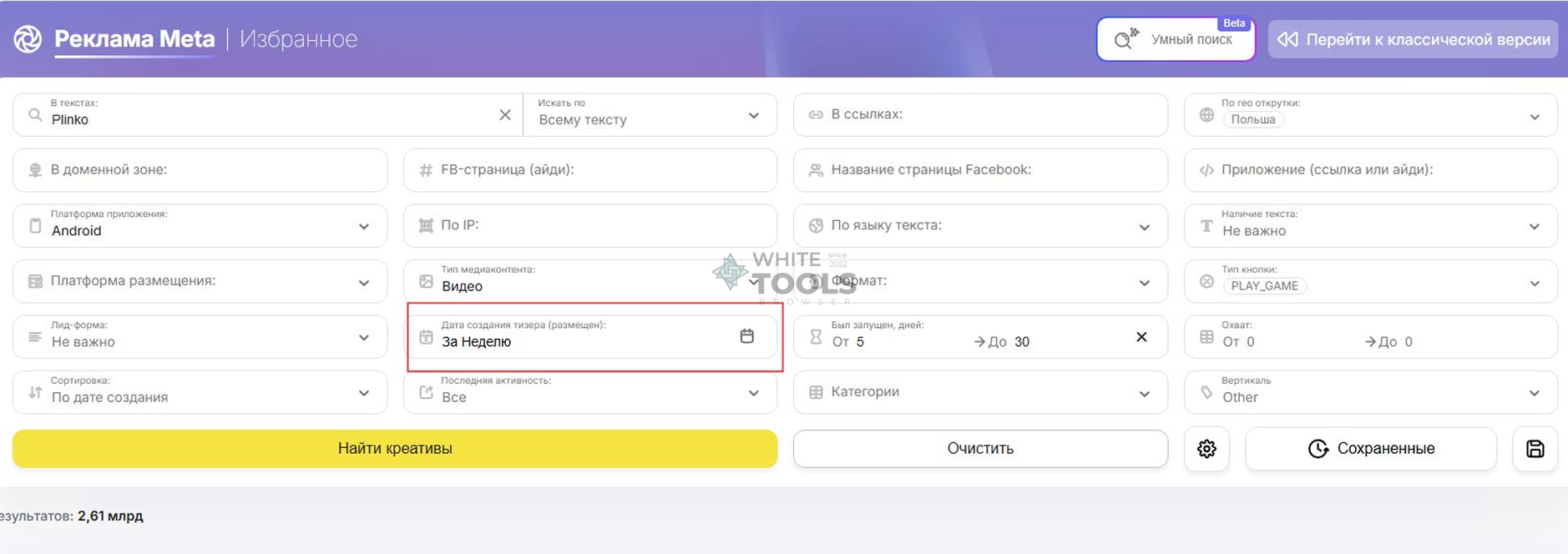Clear the Plinko text with X icon
The width and height of the screenshot is (1568, 554).
[505, 115]
